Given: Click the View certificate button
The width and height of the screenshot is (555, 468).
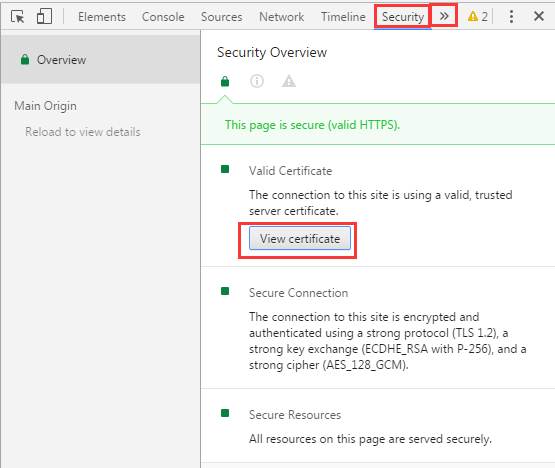Looking at the screenshot, I should [300, 239].
